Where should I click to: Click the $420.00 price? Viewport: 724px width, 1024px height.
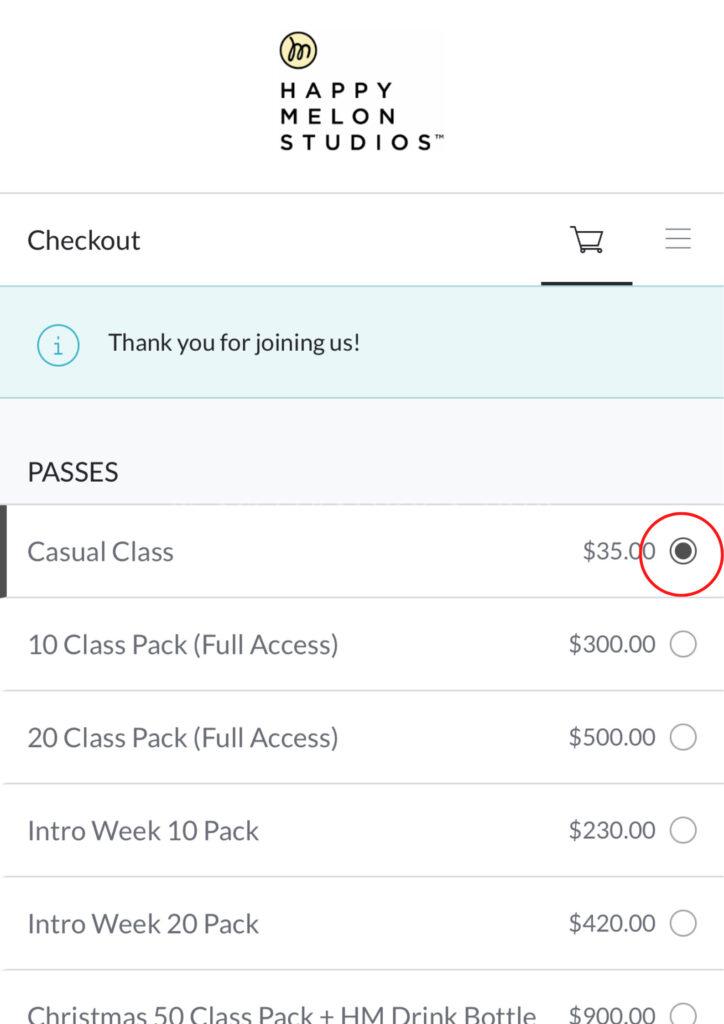point(612,923)
